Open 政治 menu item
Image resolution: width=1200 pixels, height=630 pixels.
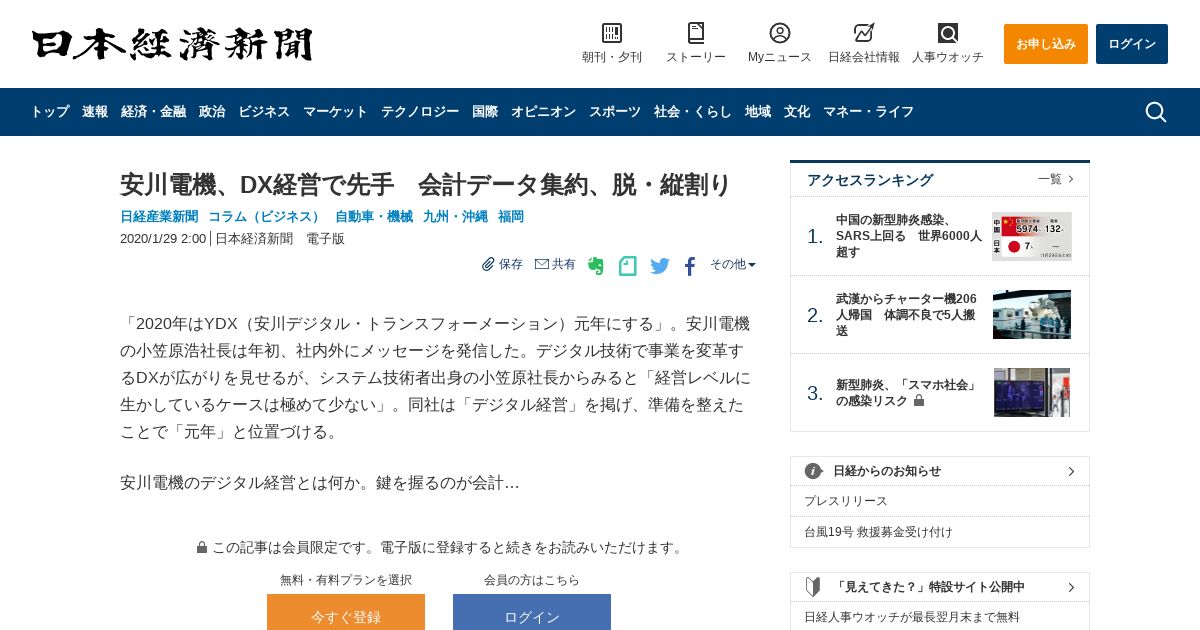click(212, 112)
